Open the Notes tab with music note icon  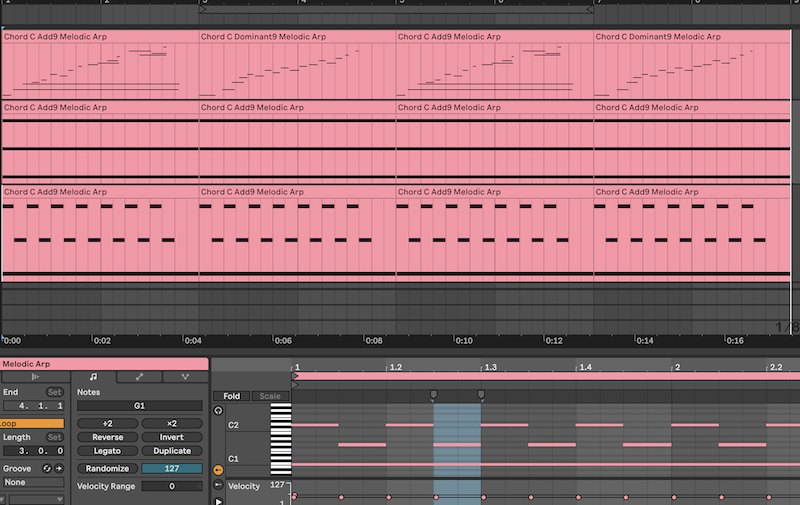pyautogui.click(x=93, y=377)
